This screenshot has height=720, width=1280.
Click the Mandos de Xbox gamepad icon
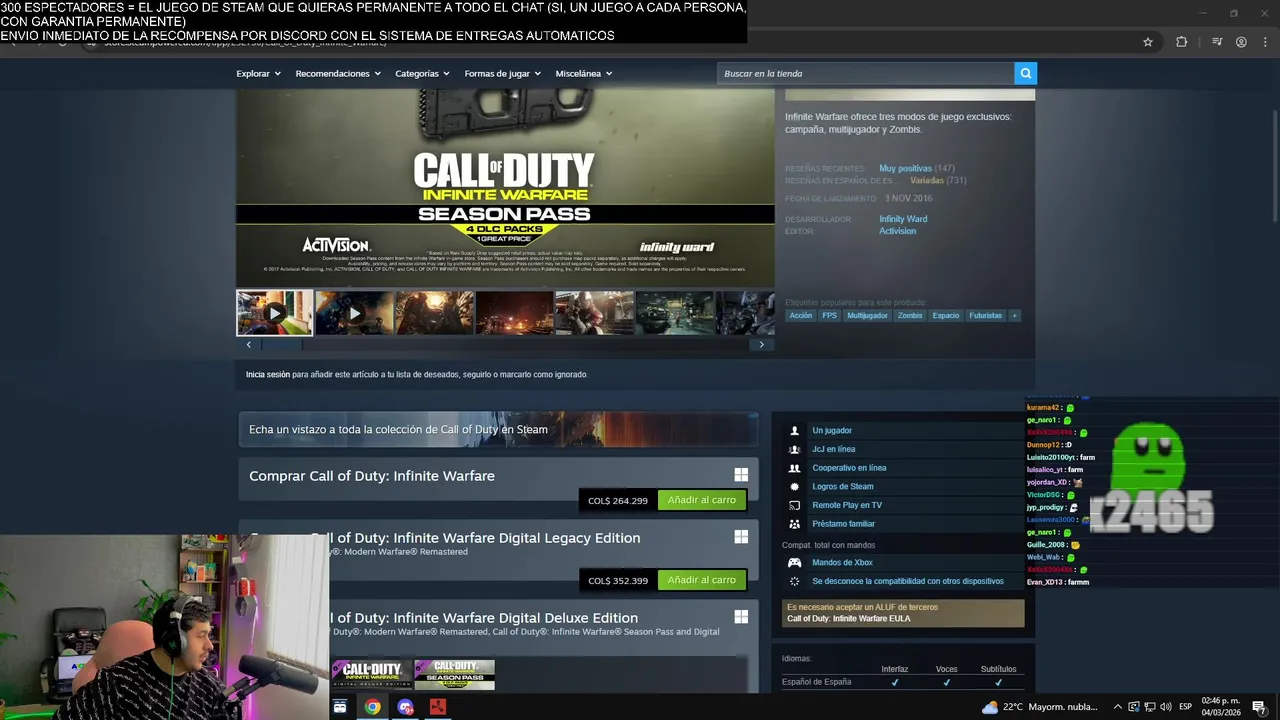[795, 563]
